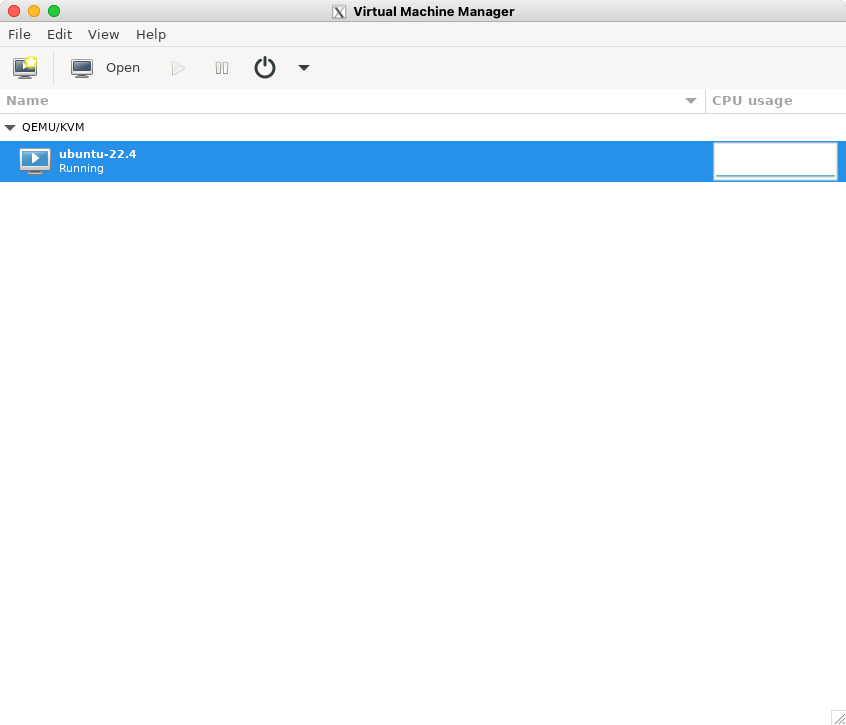Screen dimensions: 846x725
Task: Click the ubuntu-22.4 VM running icon
Action: 35,161
